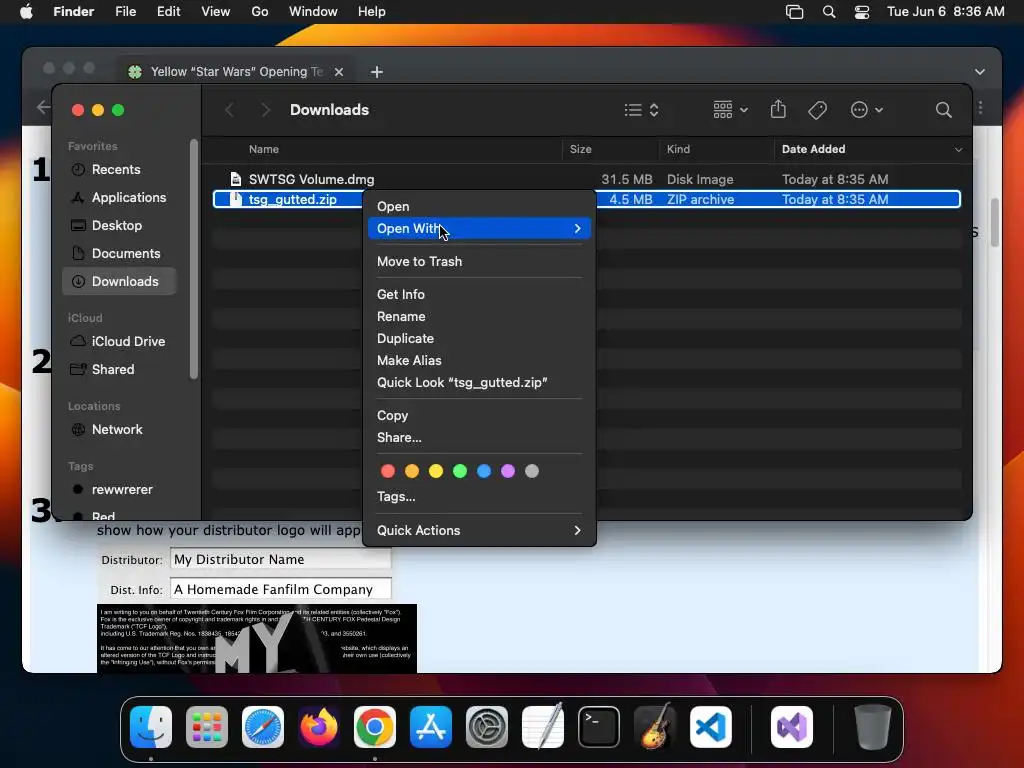The height and width of the screenshot is (768, 1024).
Task: Select Rename from the context menu
Action: pyautogui.click(x=479, y=317)
